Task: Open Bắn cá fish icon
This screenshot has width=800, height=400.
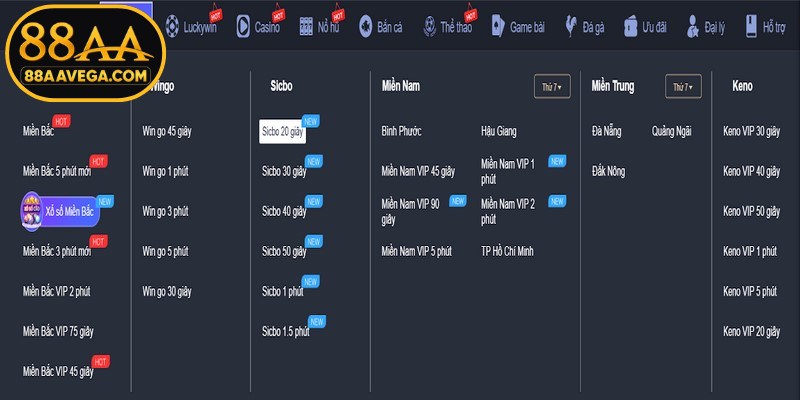Action: click(366, 27)
